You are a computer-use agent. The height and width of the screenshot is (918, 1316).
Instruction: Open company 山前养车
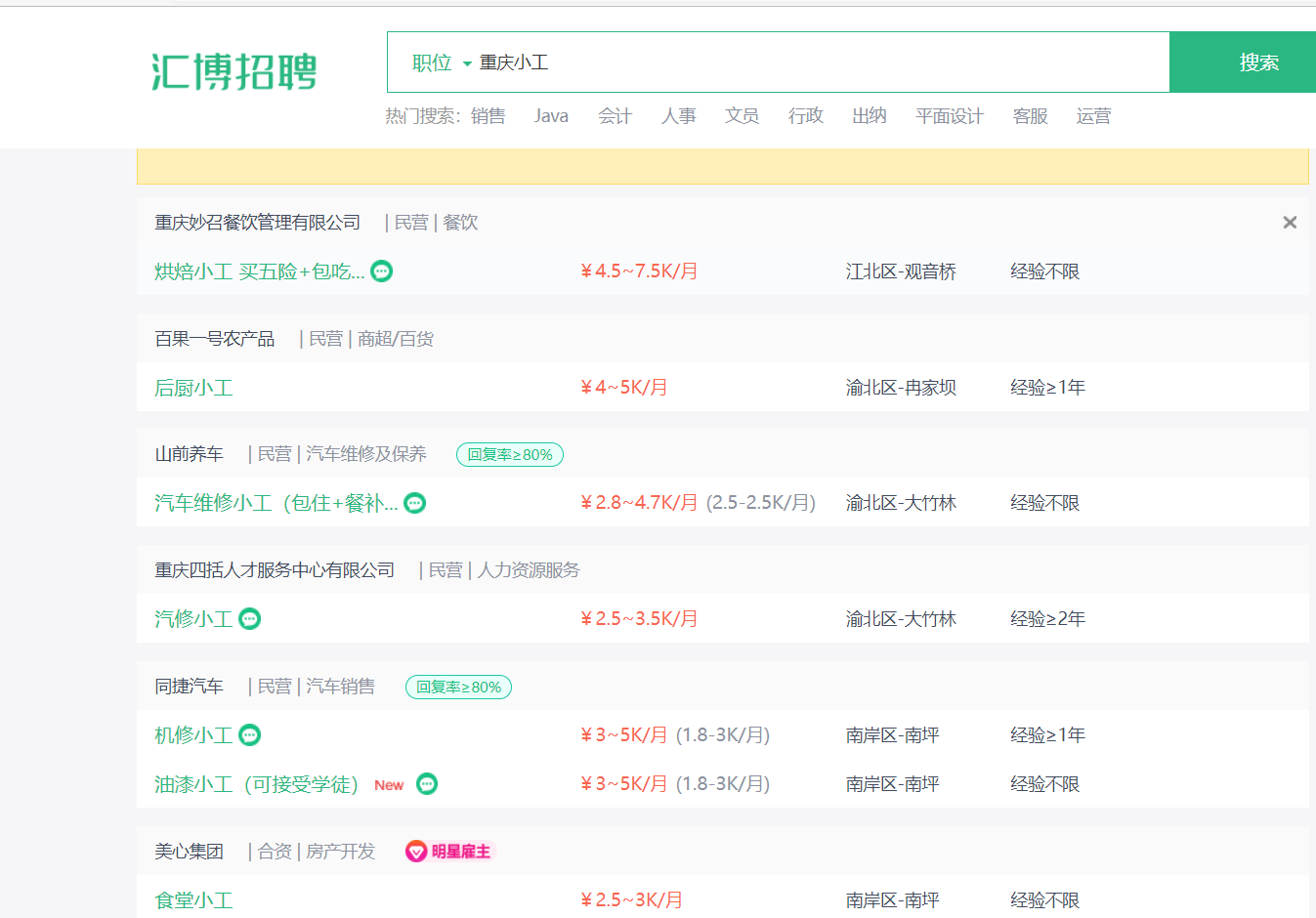190,454
